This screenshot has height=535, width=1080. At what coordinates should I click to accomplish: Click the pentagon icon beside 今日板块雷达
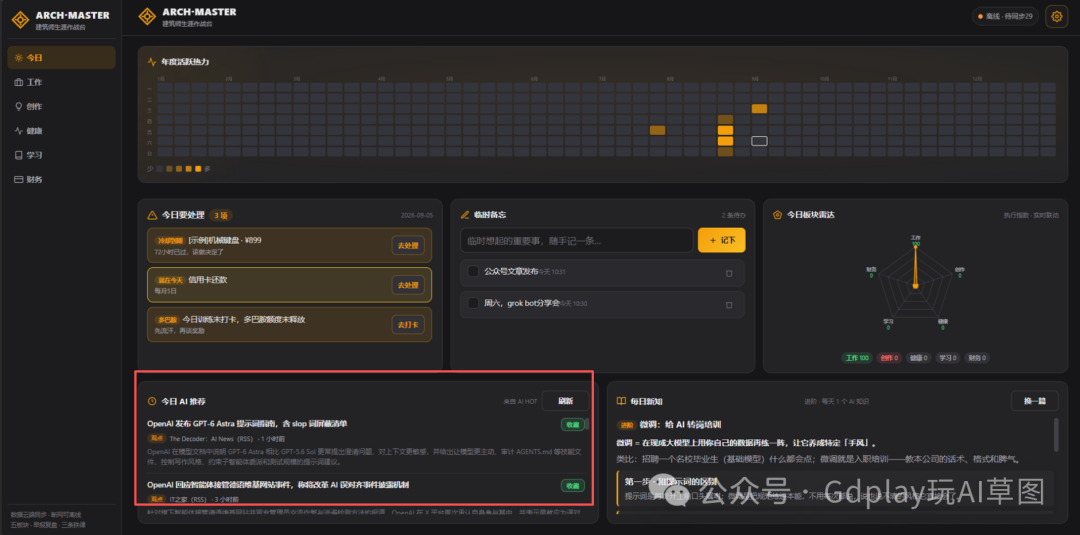coord(778,215)
